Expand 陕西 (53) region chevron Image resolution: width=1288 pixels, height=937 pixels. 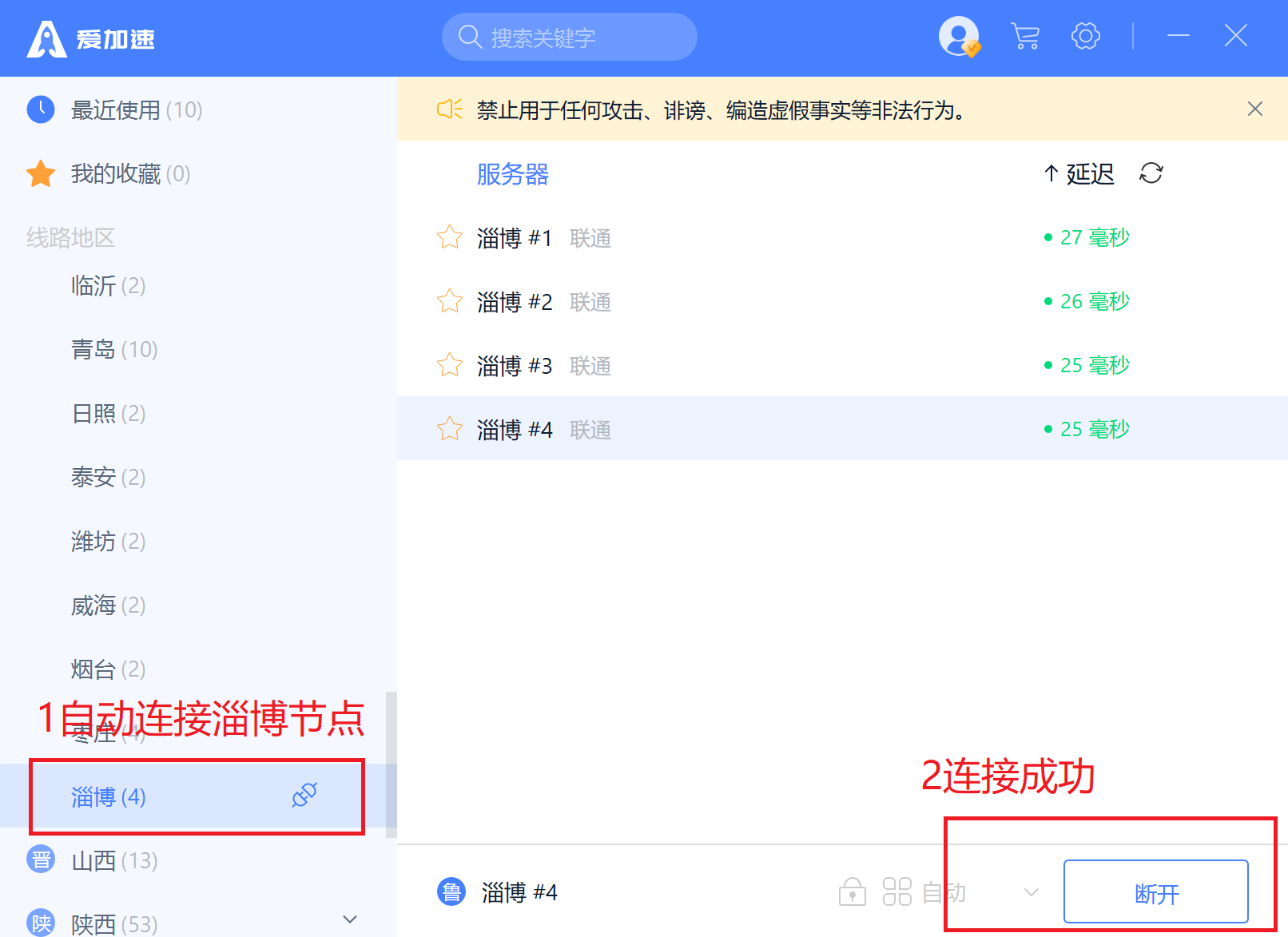click(350, 919)
